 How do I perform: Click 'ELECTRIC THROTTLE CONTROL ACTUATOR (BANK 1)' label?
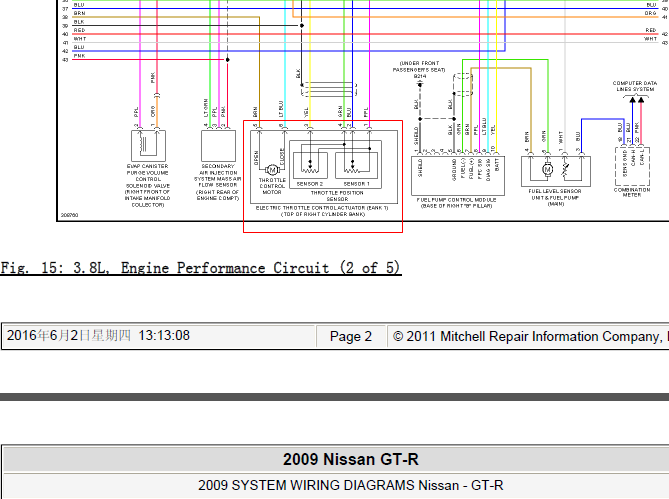point(322,208)
